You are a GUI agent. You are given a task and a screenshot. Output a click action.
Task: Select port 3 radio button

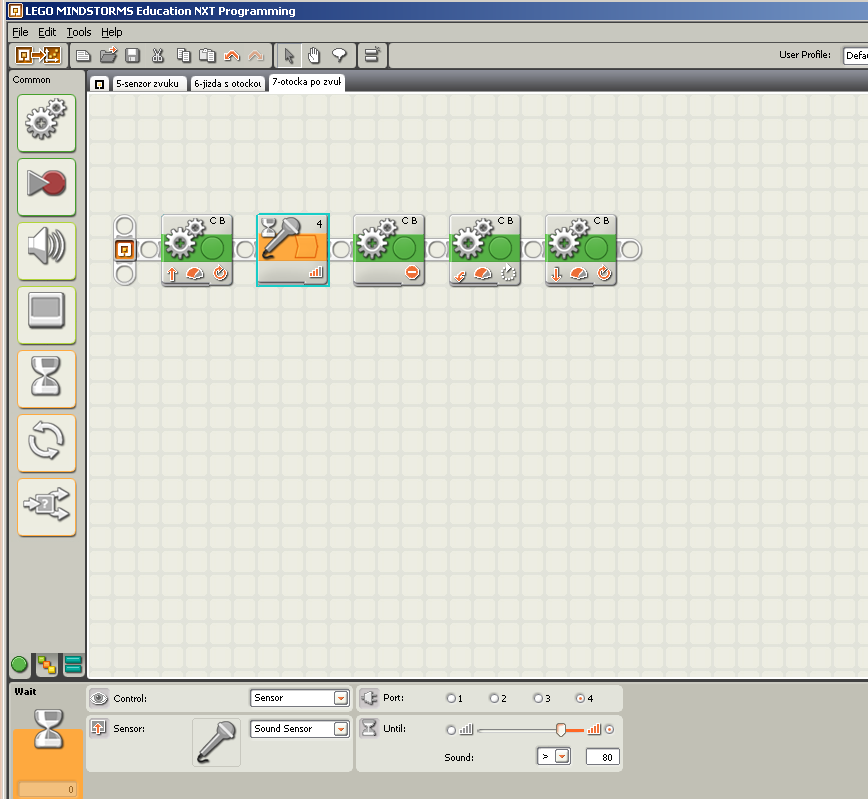coord(538,699)
